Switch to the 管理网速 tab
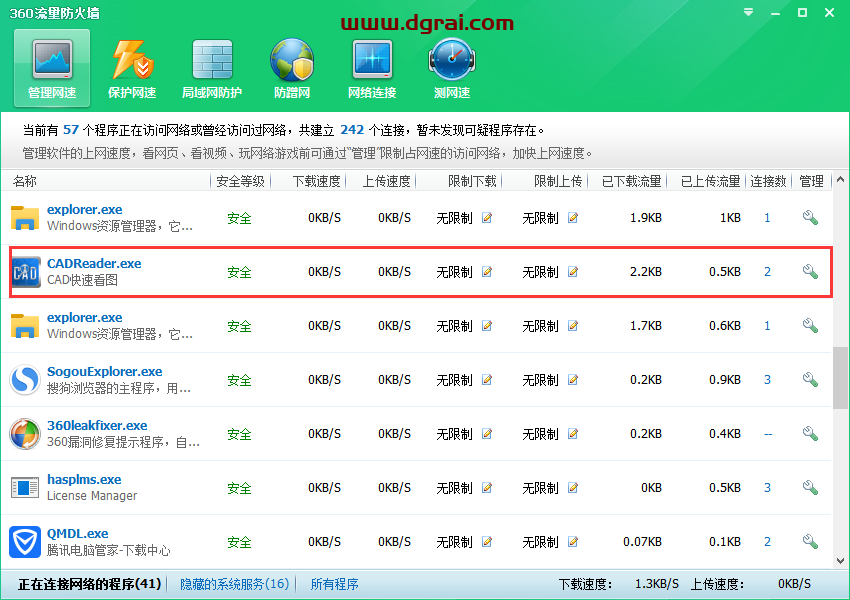The image size is (850, 600). pyautogui.click(x=51, y=67)
